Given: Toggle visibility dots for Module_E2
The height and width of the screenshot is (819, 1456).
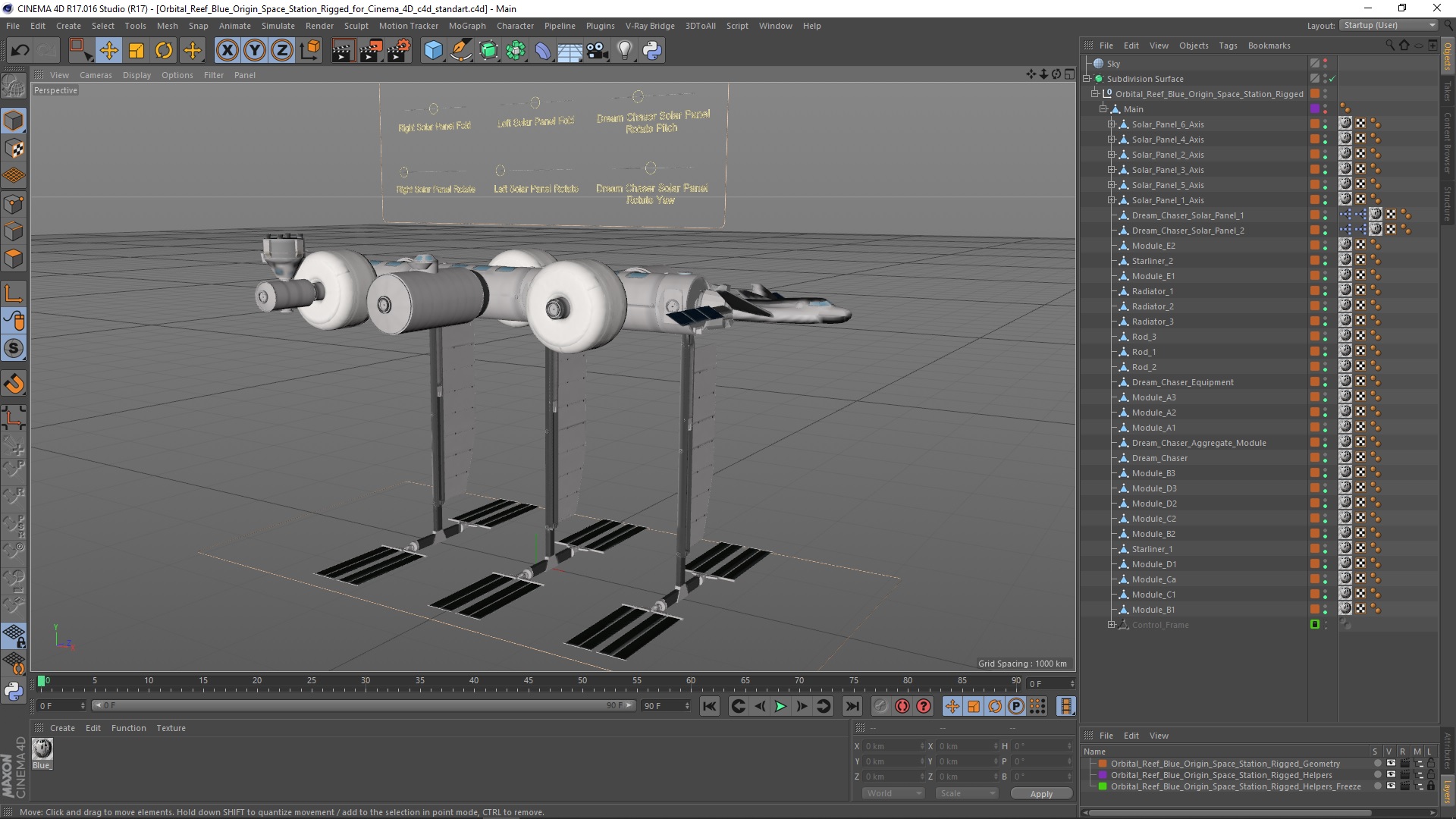Looking at the screenshot, I should pos(1326,246).
